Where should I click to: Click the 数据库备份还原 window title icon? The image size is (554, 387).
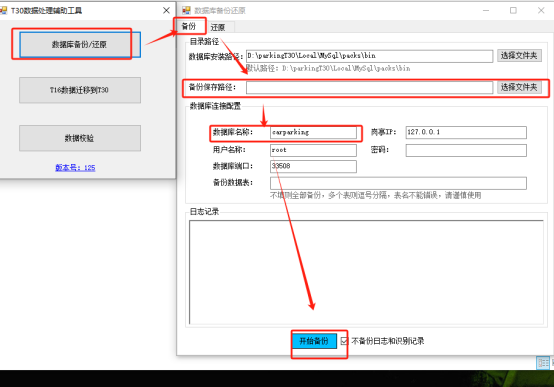[186, 11]
